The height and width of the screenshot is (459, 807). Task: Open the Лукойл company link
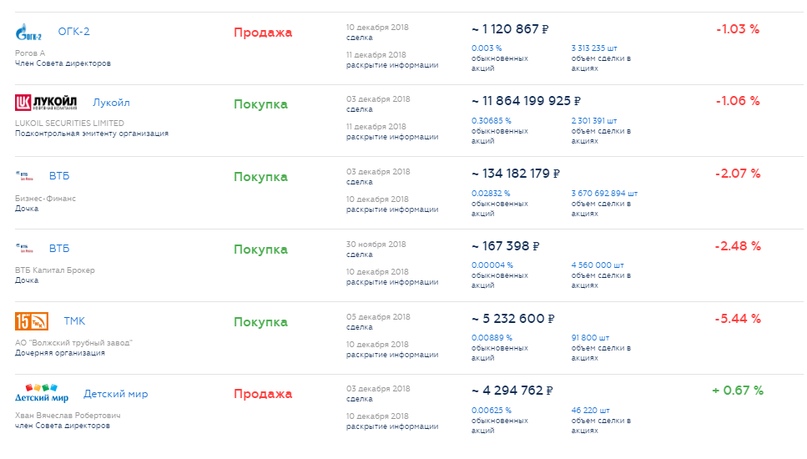click(x=111, y=103)
